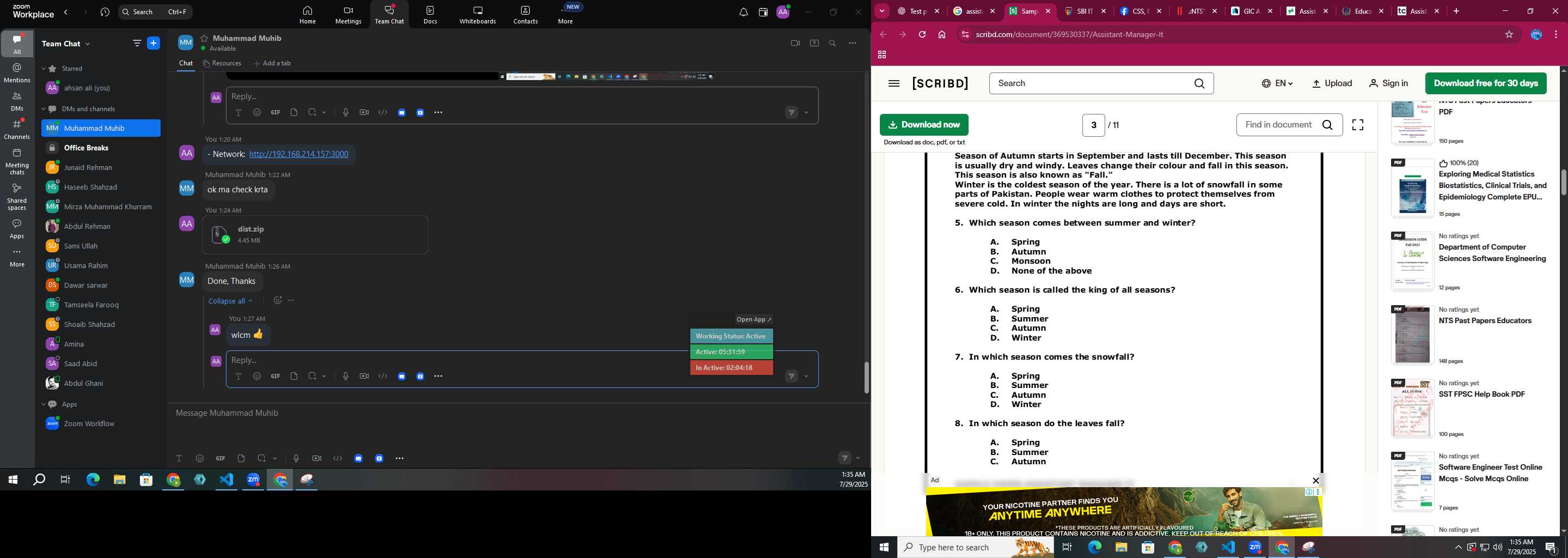Open Whiteboards in Zoom top navigation
Viewport: 1568px width, 558px height.
[477, 15]
